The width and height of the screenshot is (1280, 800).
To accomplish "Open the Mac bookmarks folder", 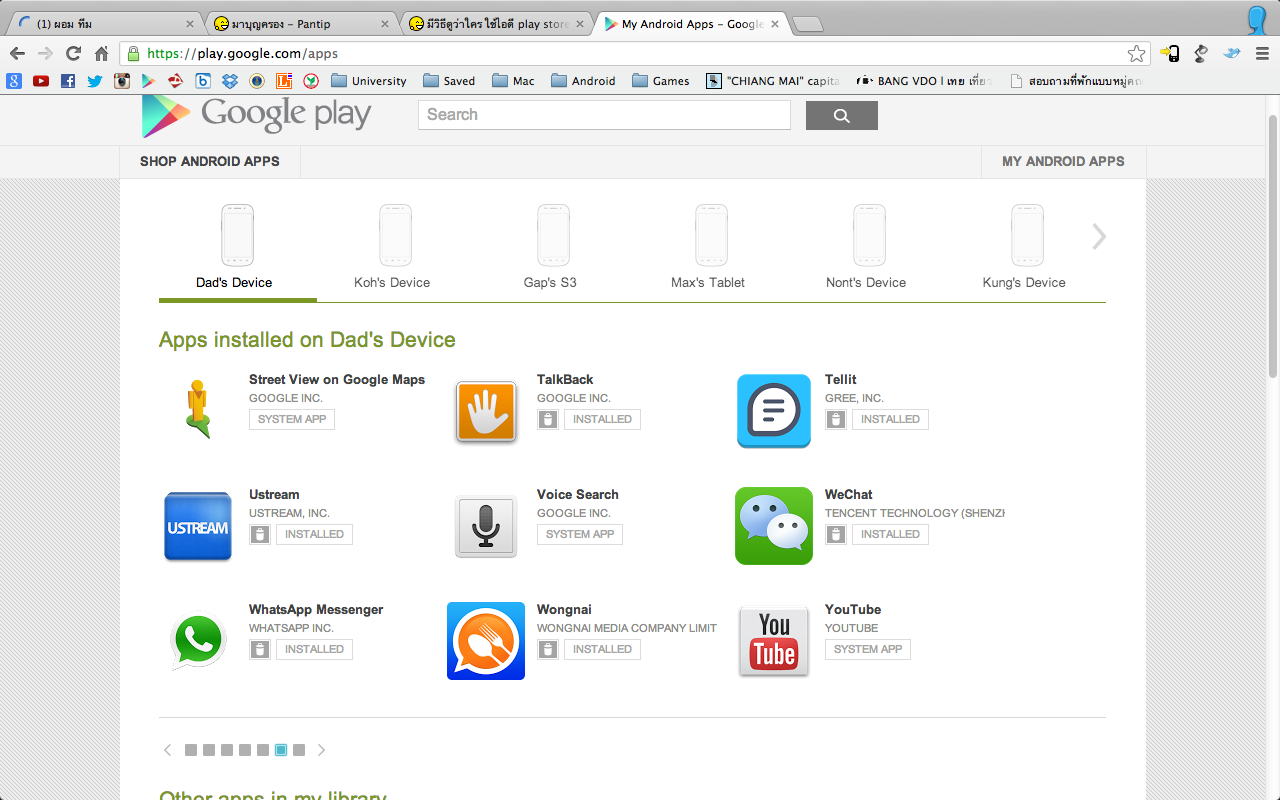I will click(x=513, y=81).
